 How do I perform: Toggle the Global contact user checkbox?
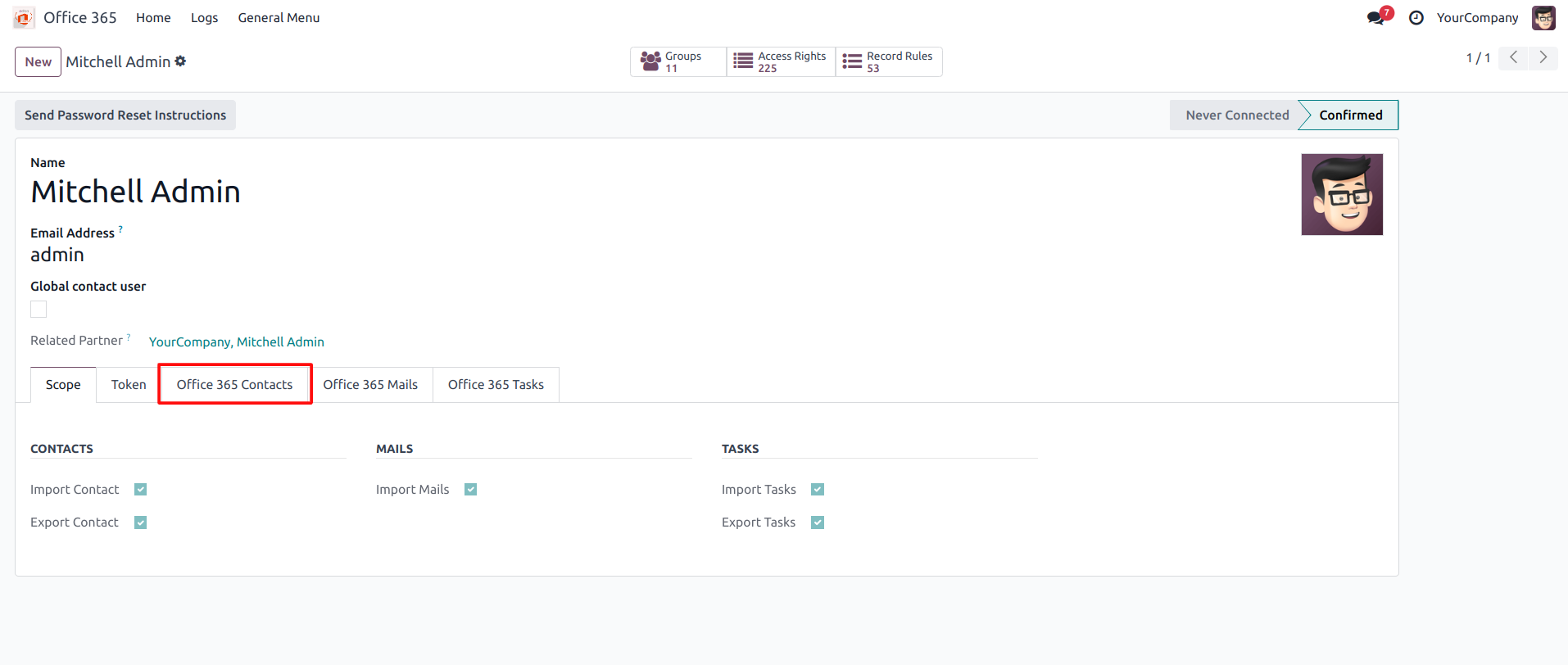(39, 309)
